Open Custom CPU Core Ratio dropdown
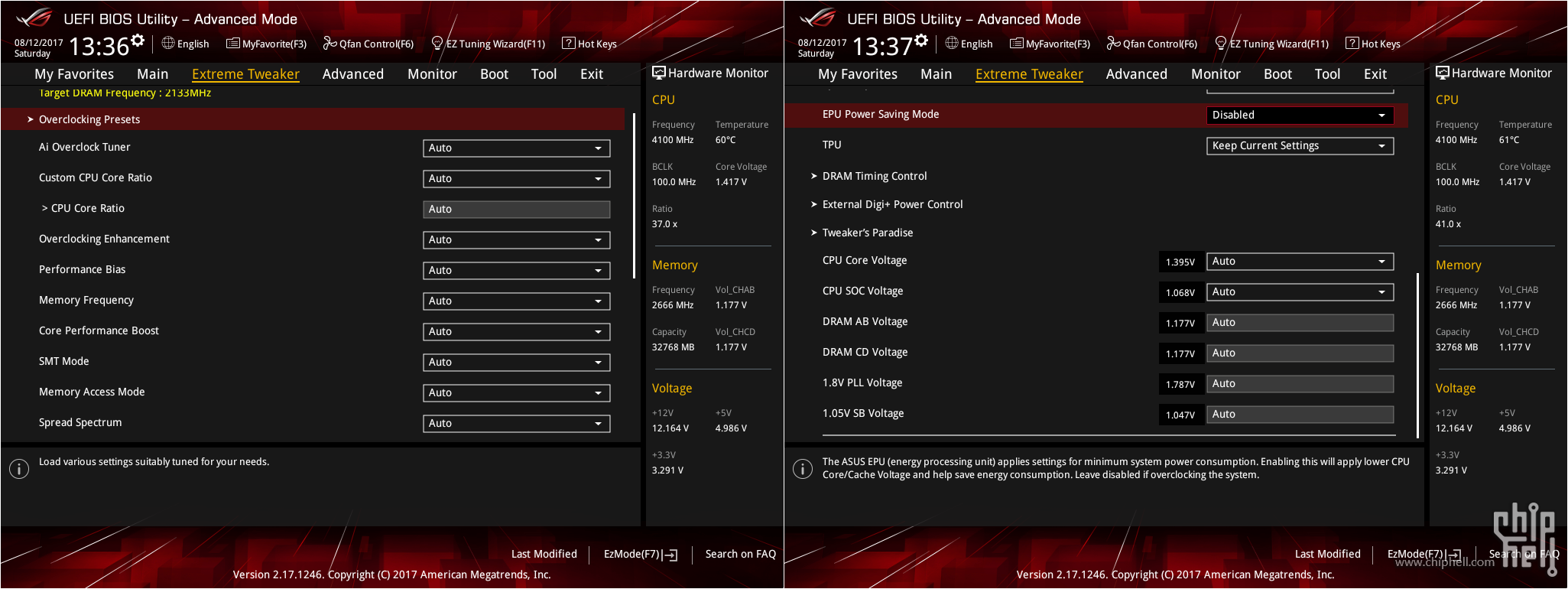1568x589 pixels. click(x=517, y=178)
